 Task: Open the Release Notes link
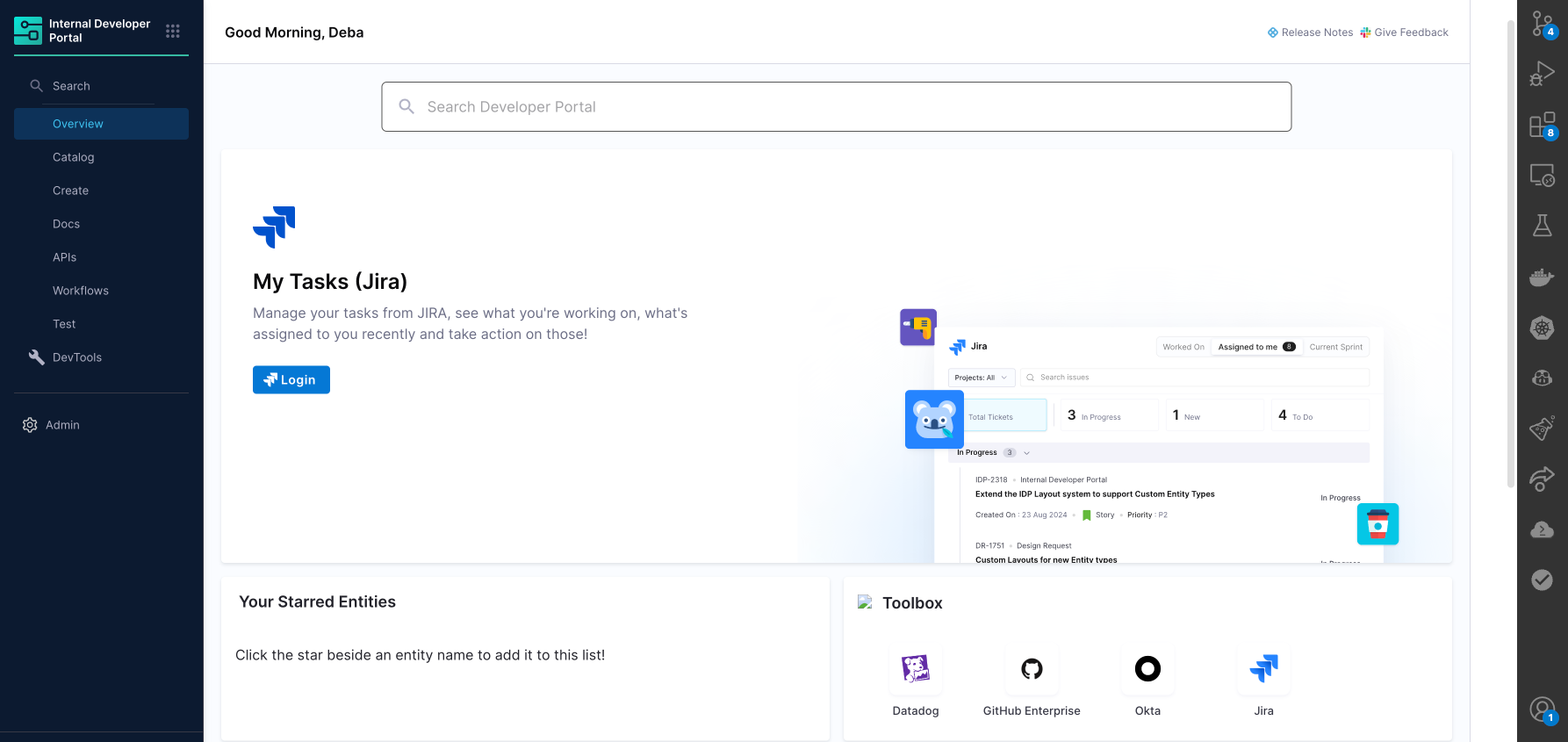click(x=1311, y=32)
